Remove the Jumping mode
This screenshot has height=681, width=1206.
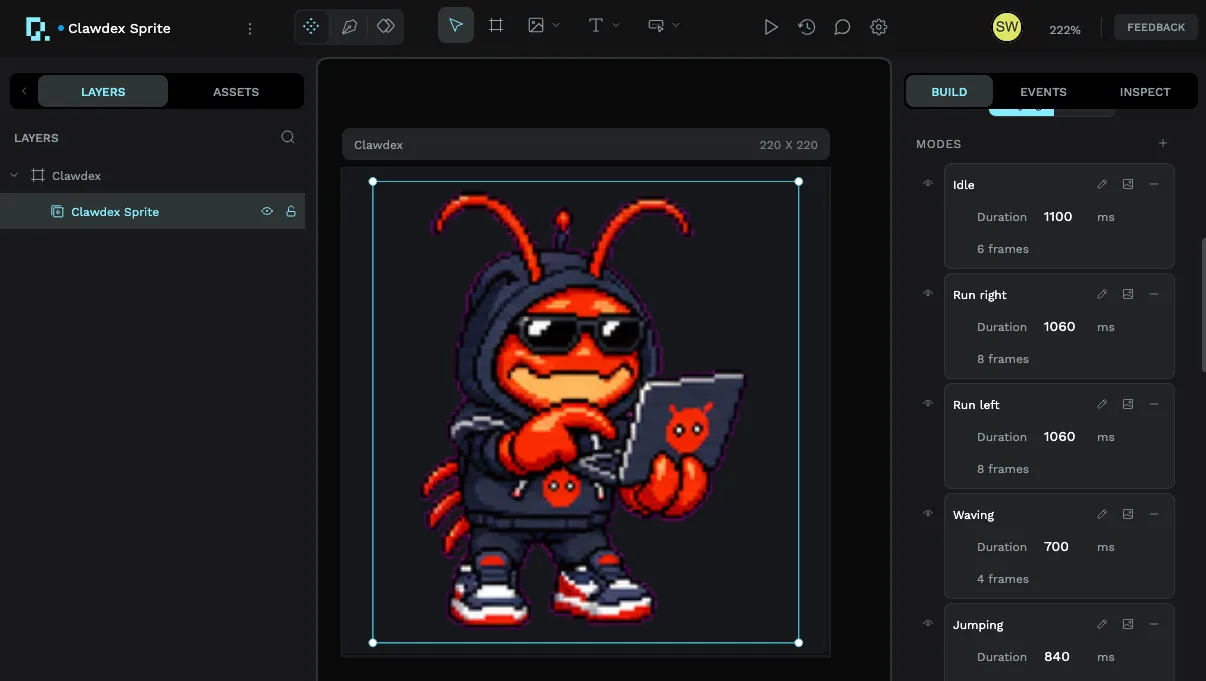click(1154, 624)
